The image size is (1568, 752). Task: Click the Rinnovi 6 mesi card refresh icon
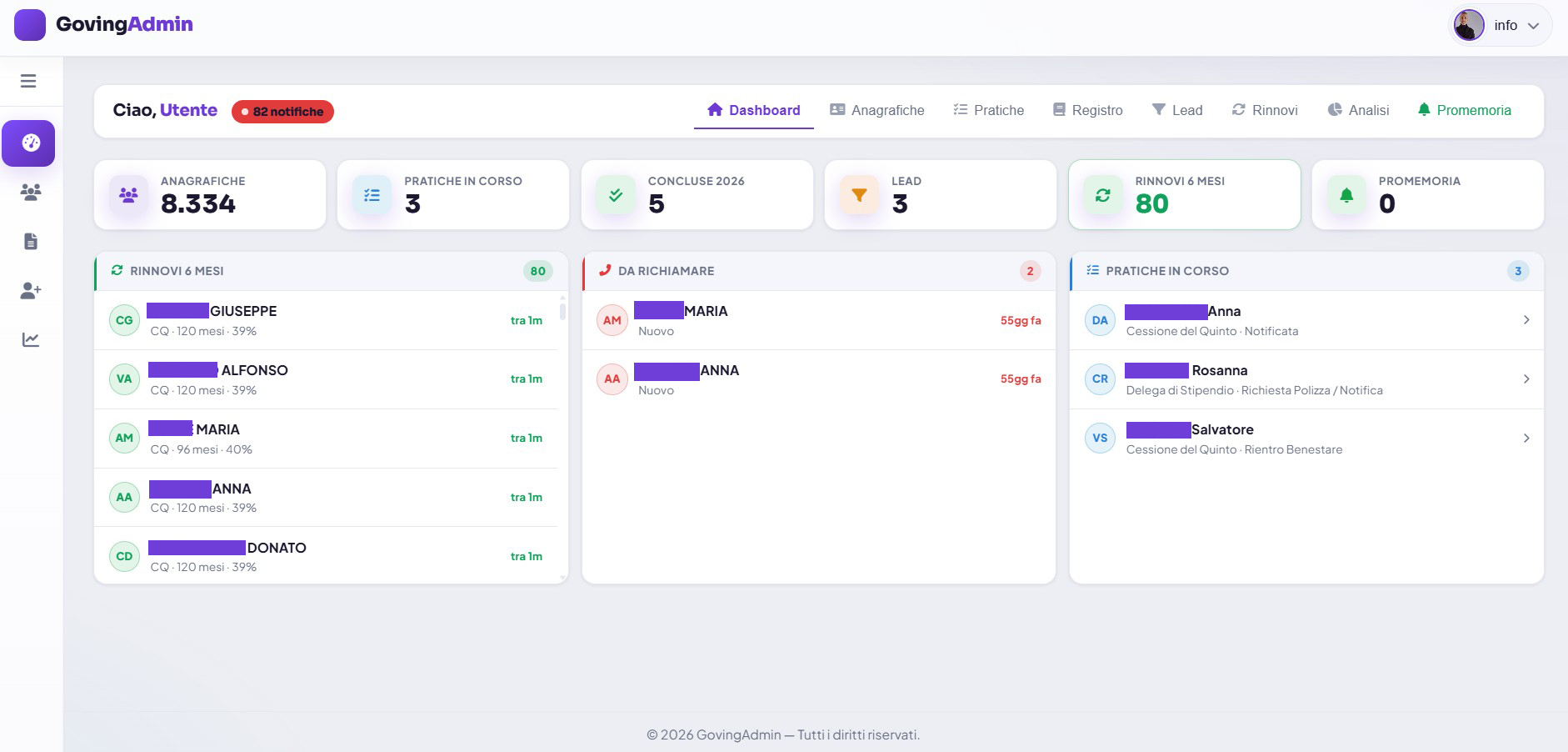click(x=1103, y=195)
